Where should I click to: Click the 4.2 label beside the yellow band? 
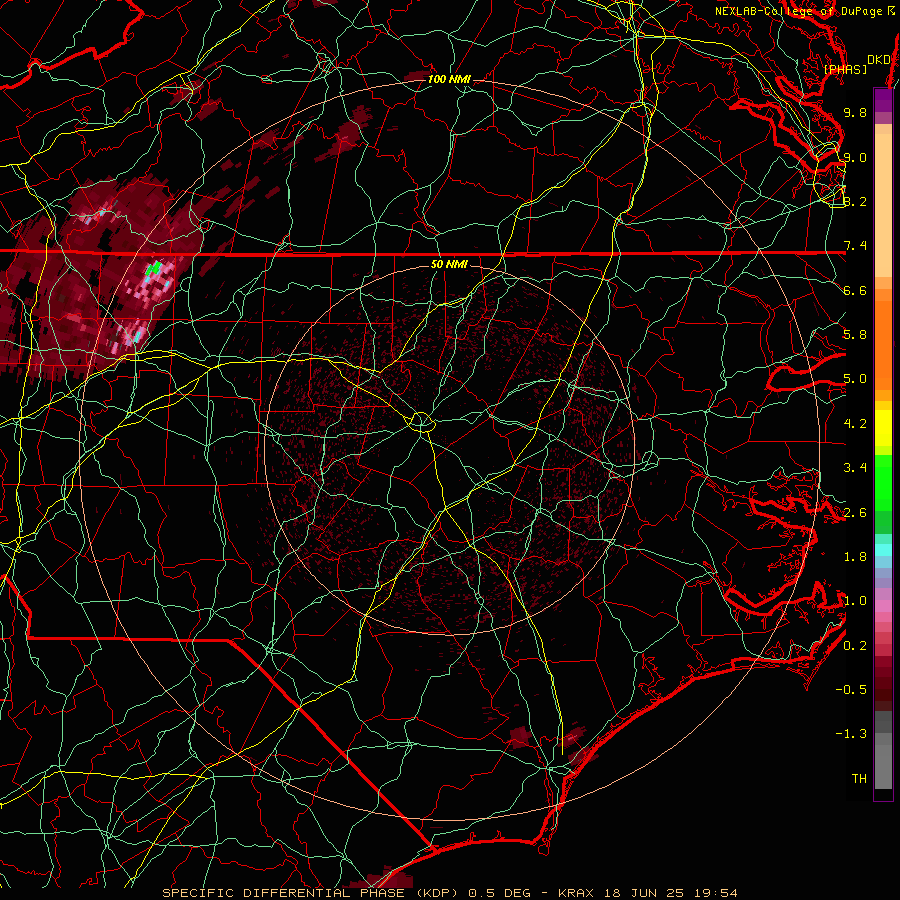click(x=855, y=424)
